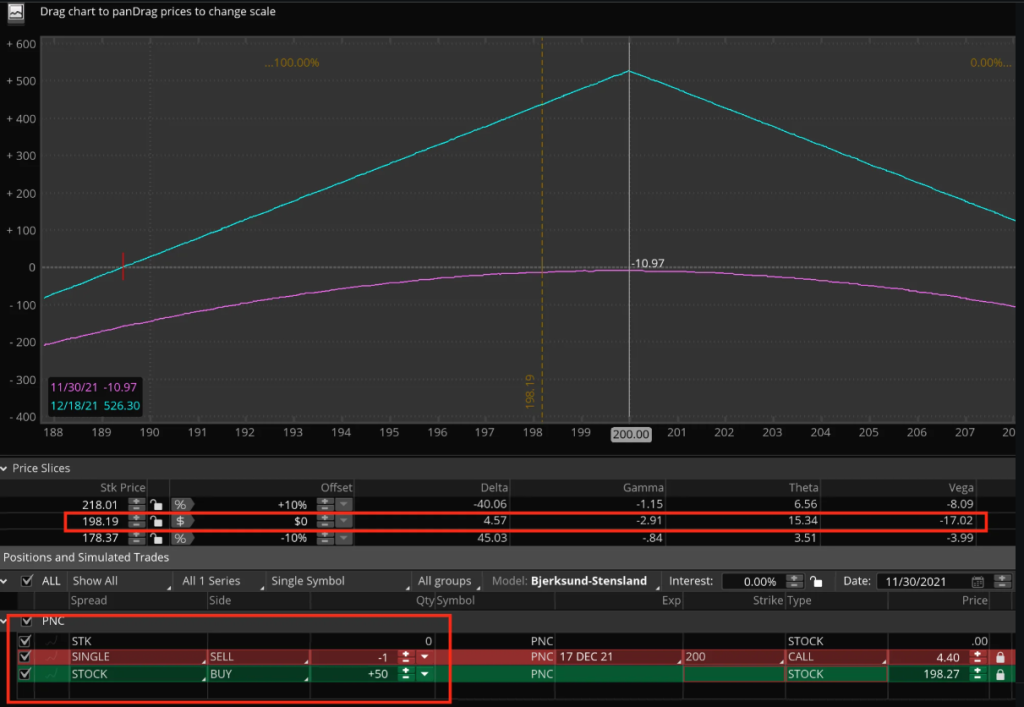Click the Interest 0.00% input field
Viewport: 1024px width, 707px height.
coord(753,581)
